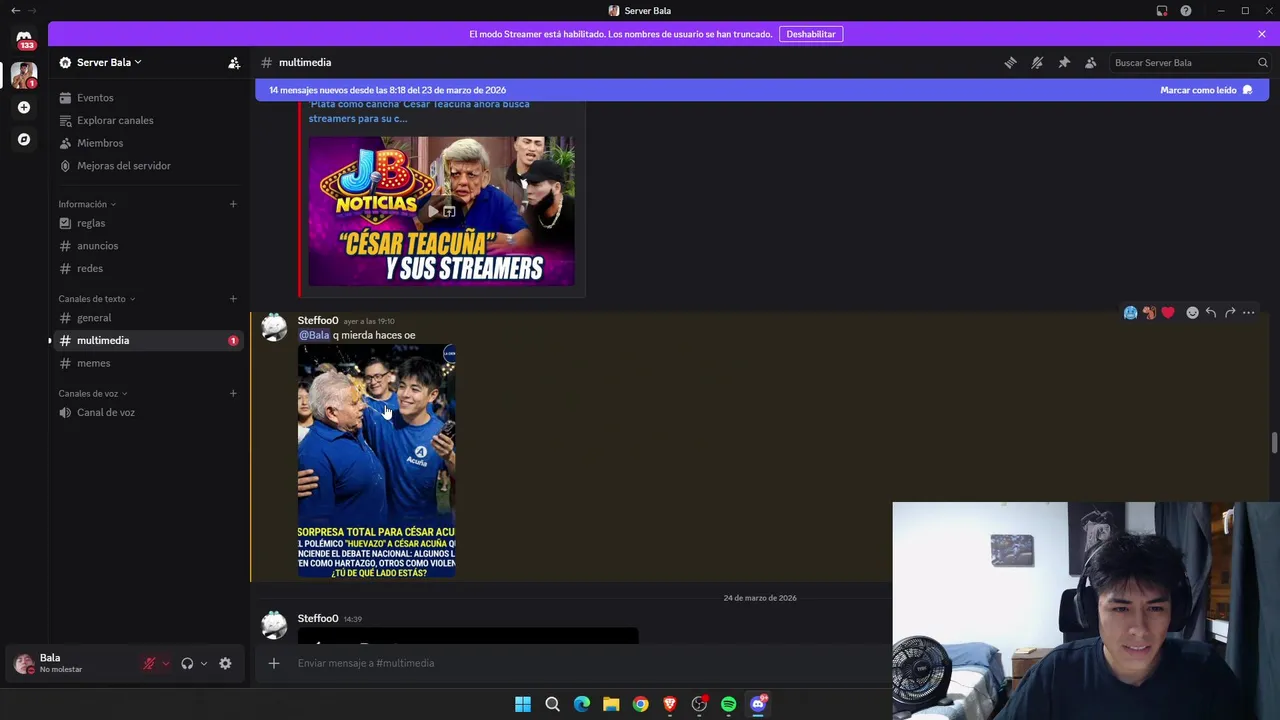The image size is (1280, 720).
Task: Dismiss the Streamer mode banner
Action: (1262, 34)
